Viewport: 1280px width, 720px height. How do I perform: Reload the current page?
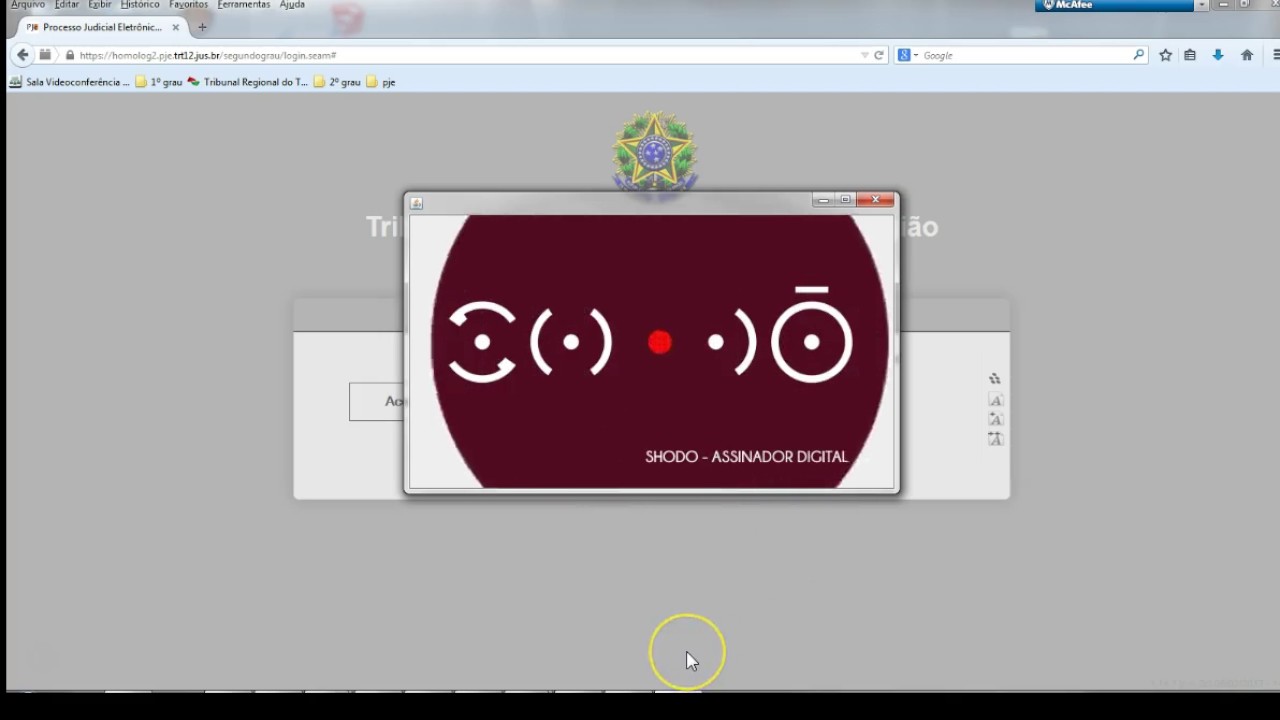pyautogui.click(x=879, y=55)
